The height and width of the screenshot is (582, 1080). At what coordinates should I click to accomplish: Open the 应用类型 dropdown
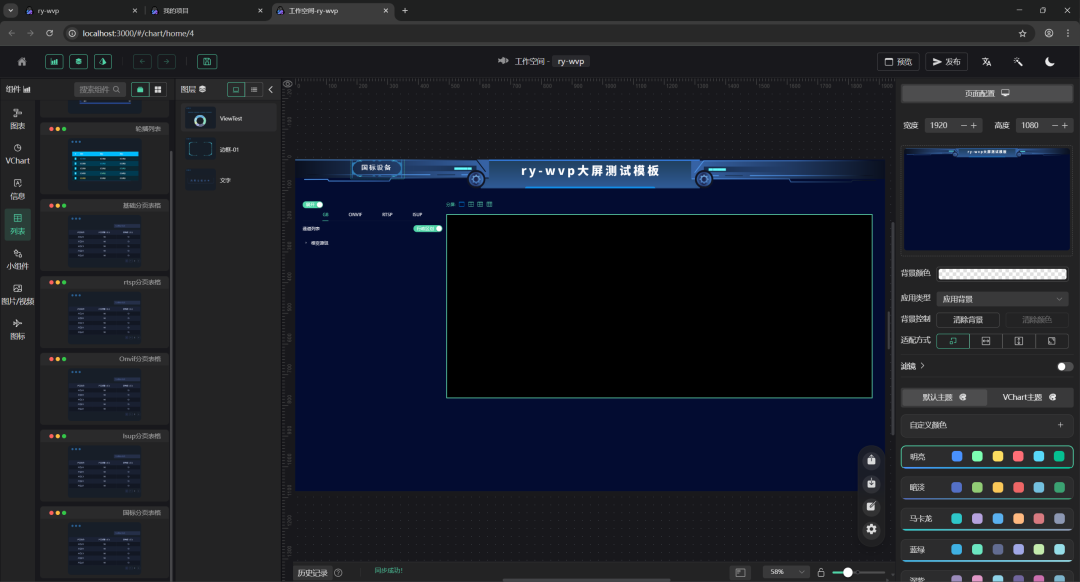coord(1003,298)
